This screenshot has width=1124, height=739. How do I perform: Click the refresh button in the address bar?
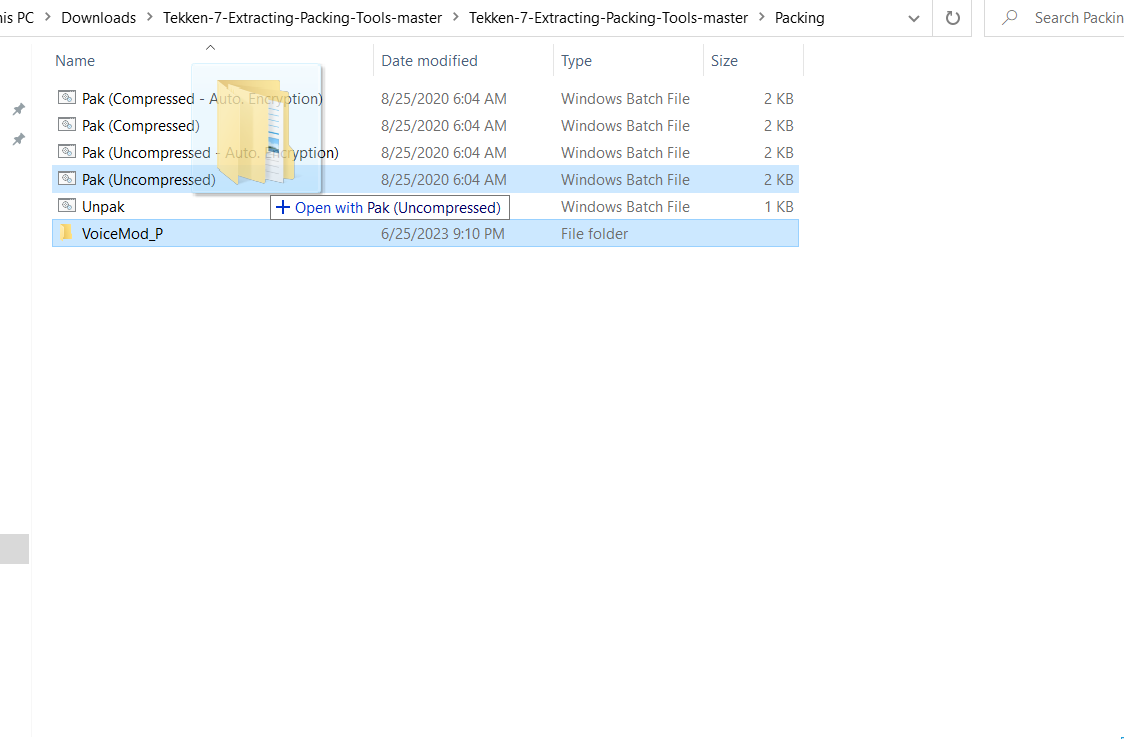[952, 18]
